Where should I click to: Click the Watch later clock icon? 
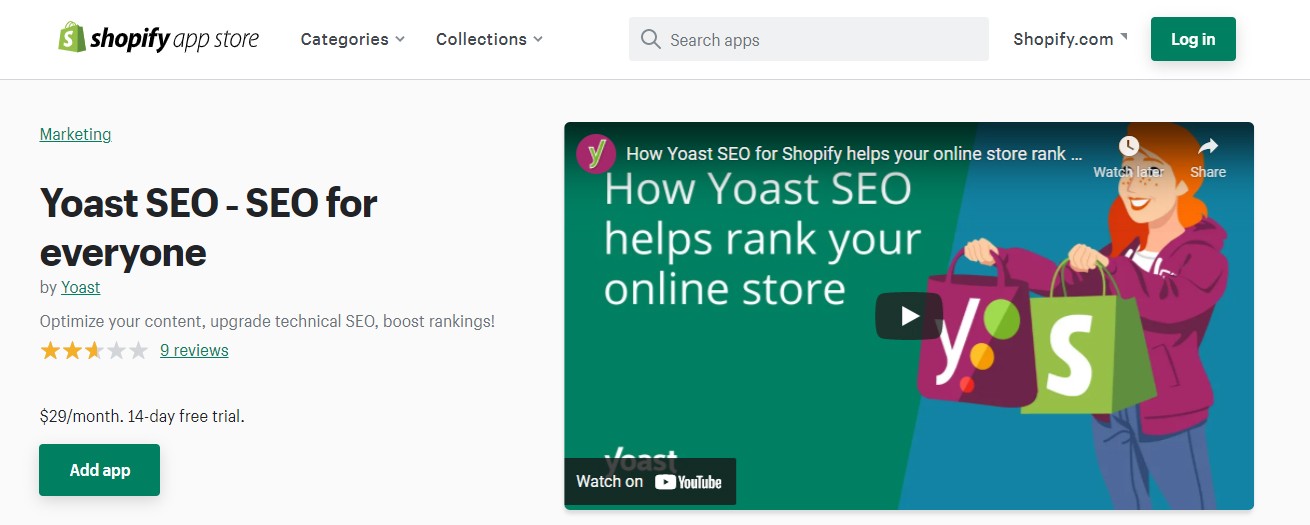[x=1128, y=147]
